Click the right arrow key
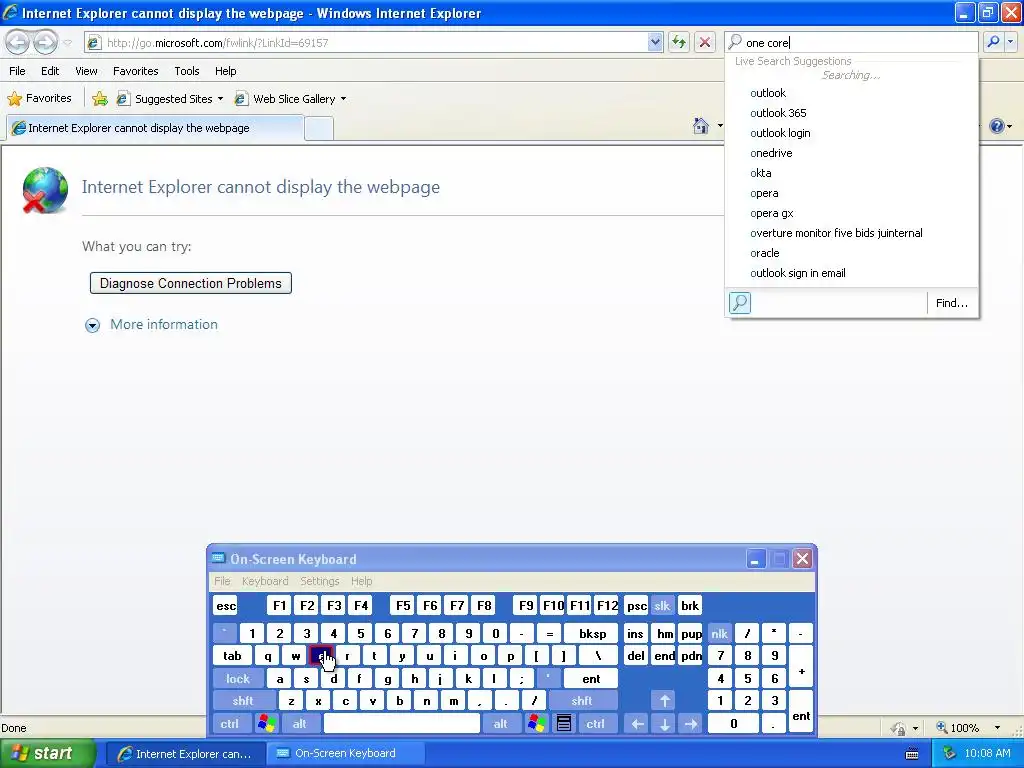Screen dimensions: 1024x768 pyautogui.click(x=691, y=724)
